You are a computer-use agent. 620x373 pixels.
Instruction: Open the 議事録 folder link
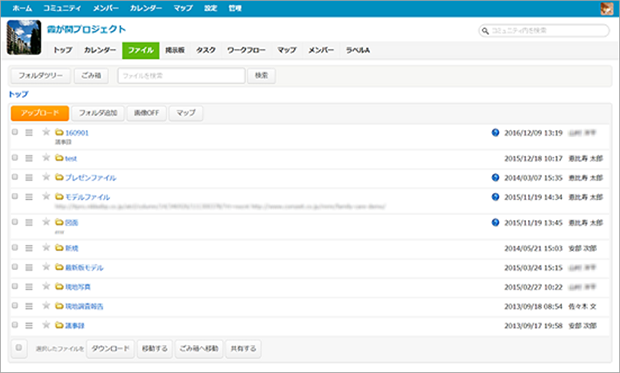click(x=75, y=326)
